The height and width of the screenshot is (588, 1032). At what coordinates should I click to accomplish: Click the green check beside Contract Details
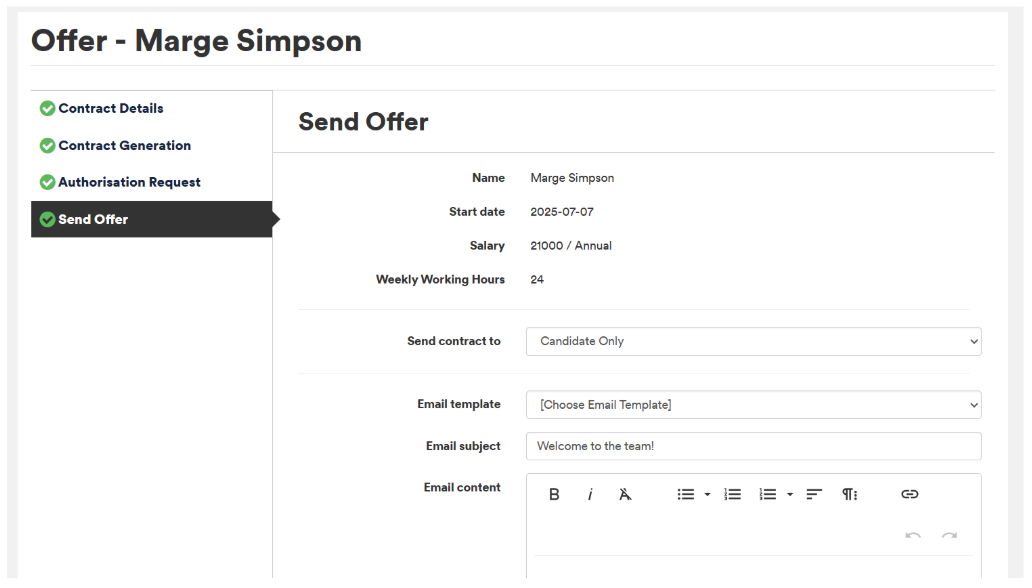click(x=47, y=109)
